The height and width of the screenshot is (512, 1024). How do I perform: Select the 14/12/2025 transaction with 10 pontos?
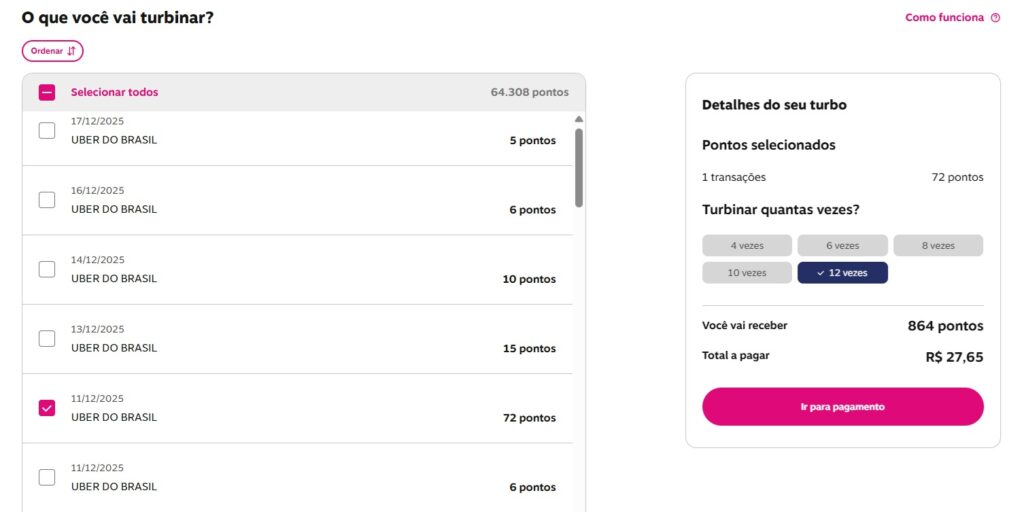point(47,269)
